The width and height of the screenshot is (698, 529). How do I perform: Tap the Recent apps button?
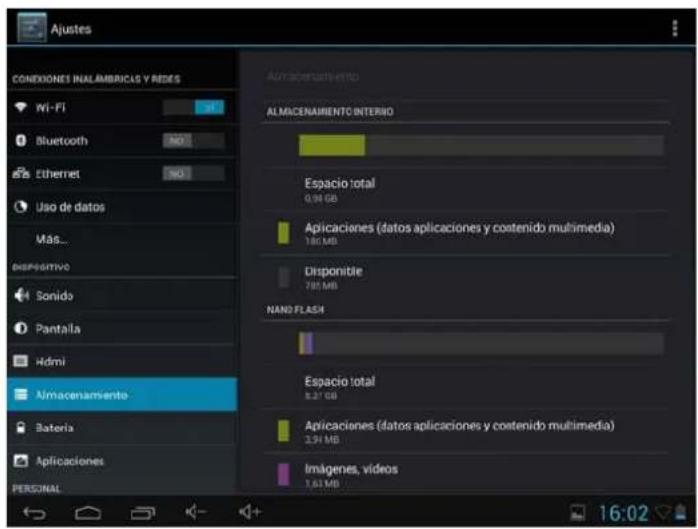pyautogui.click(x=142, y=513)
